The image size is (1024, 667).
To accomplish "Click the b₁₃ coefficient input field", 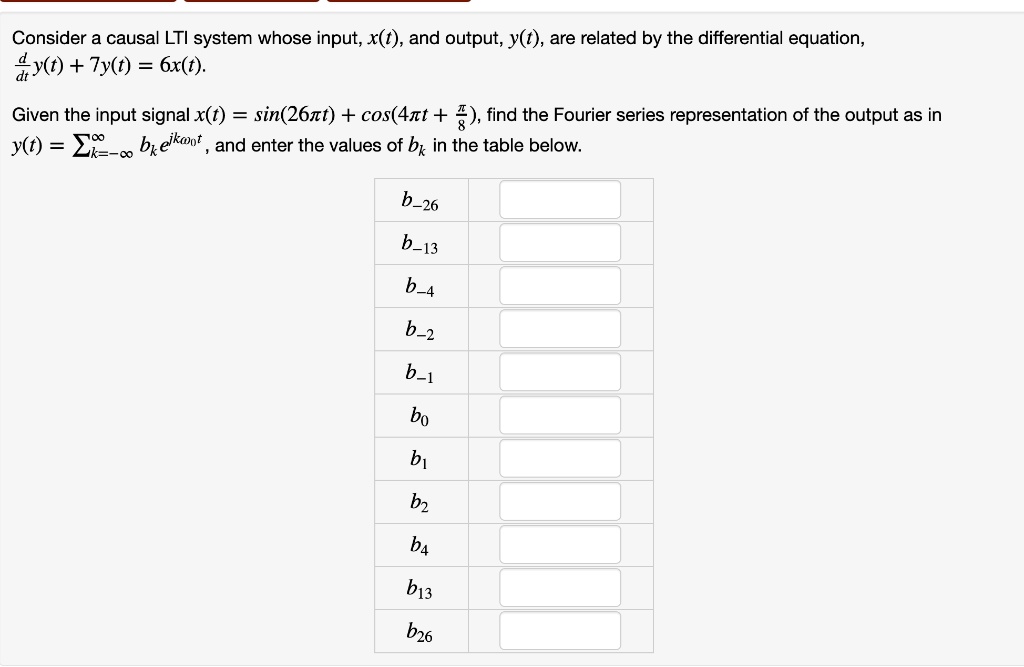I will (x=560, y=587).
